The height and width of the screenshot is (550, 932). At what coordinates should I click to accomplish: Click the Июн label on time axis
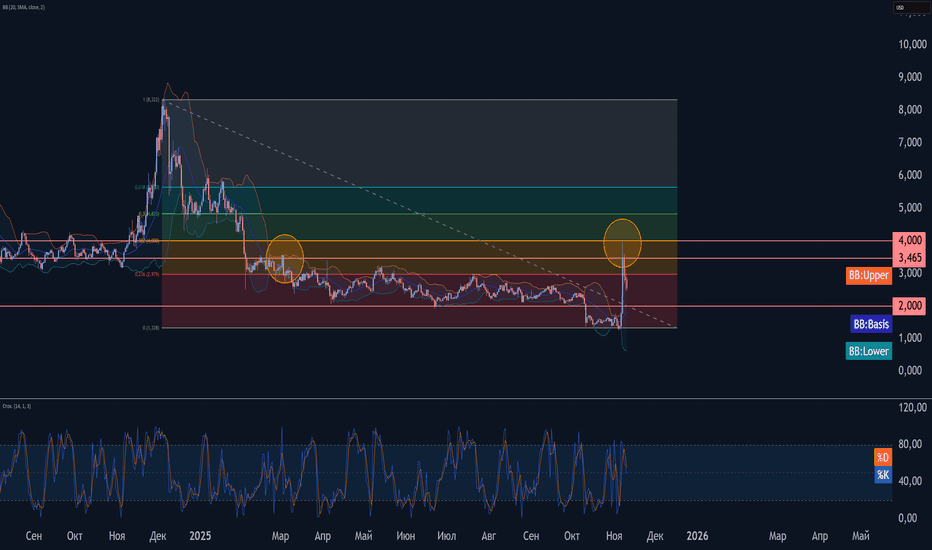(x=405, y=536)
